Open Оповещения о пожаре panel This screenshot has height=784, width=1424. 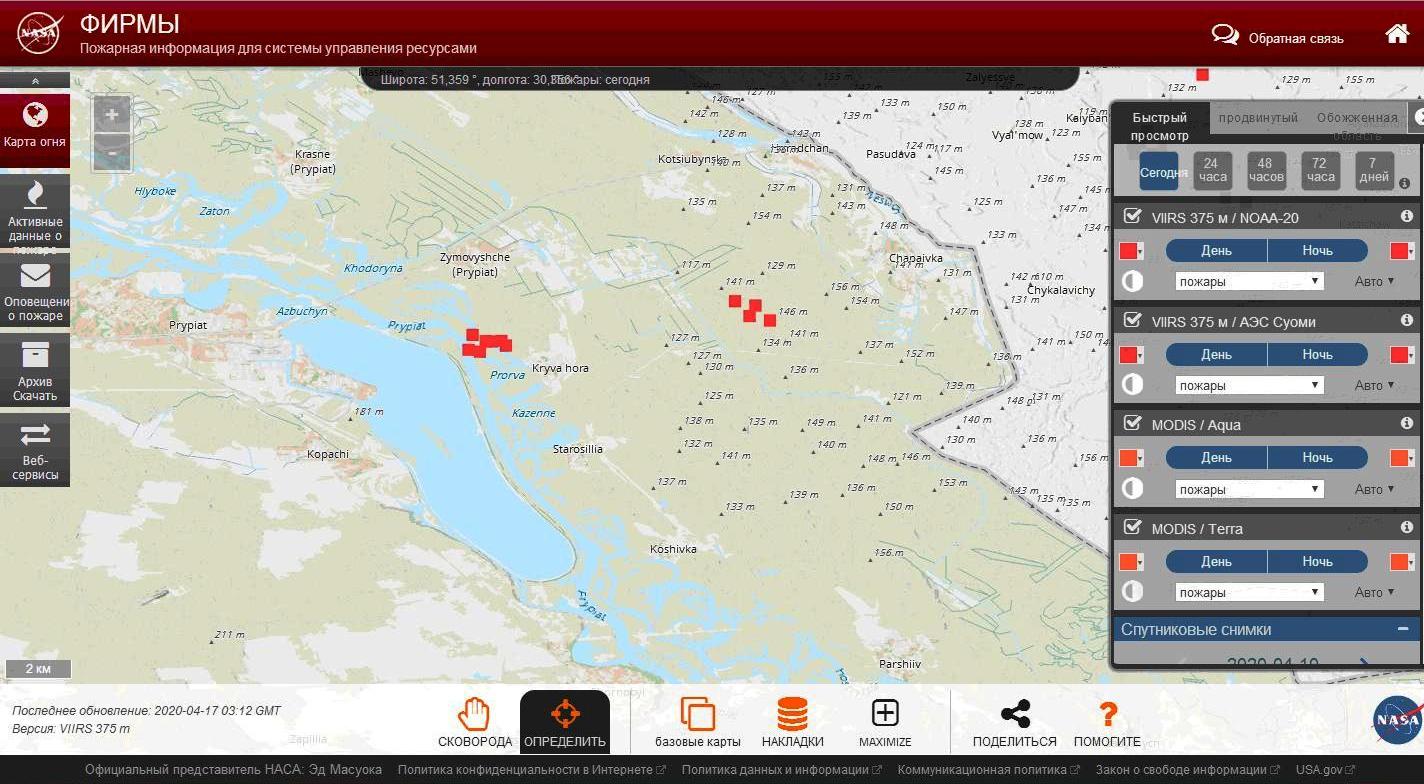pos(35,290)
